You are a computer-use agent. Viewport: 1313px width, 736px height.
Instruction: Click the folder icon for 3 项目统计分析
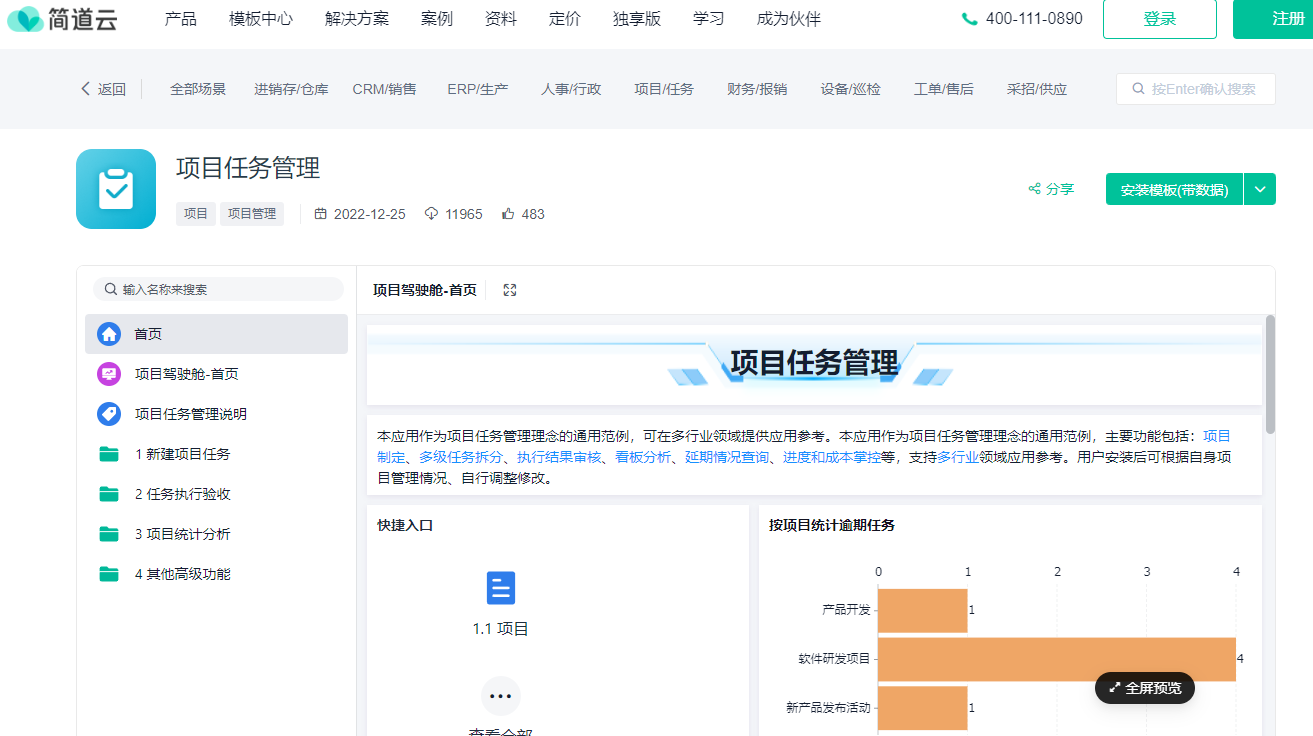(x=109, y=534)
